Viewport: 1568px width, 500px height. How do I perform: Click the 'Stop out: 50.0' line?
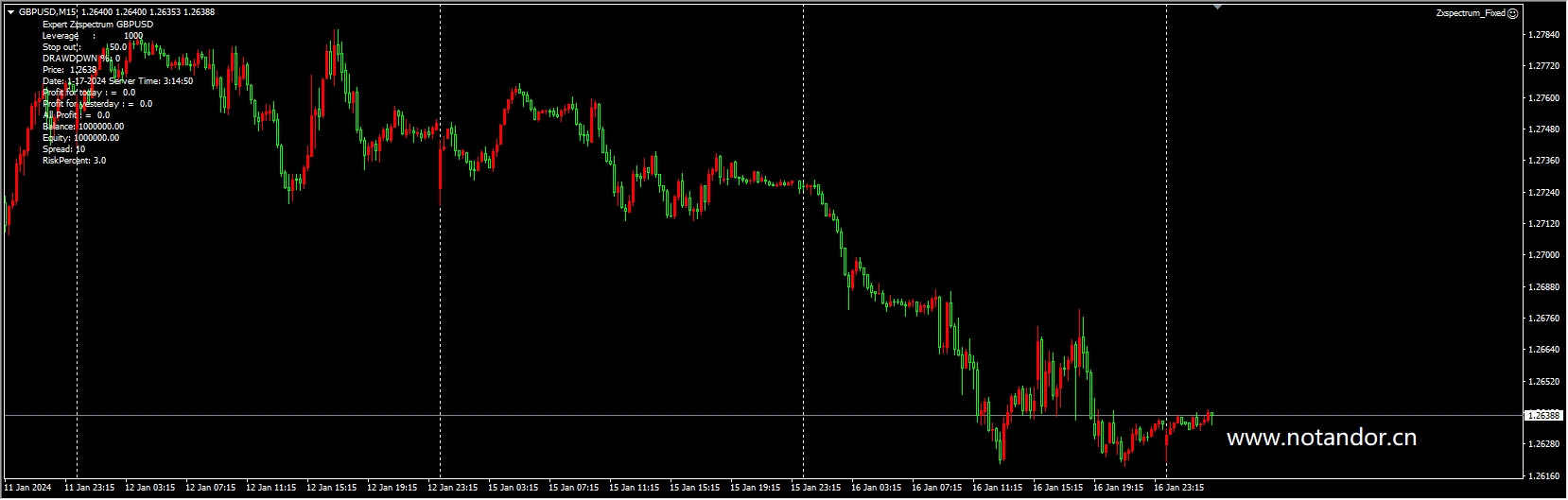[x=84, y=47]
